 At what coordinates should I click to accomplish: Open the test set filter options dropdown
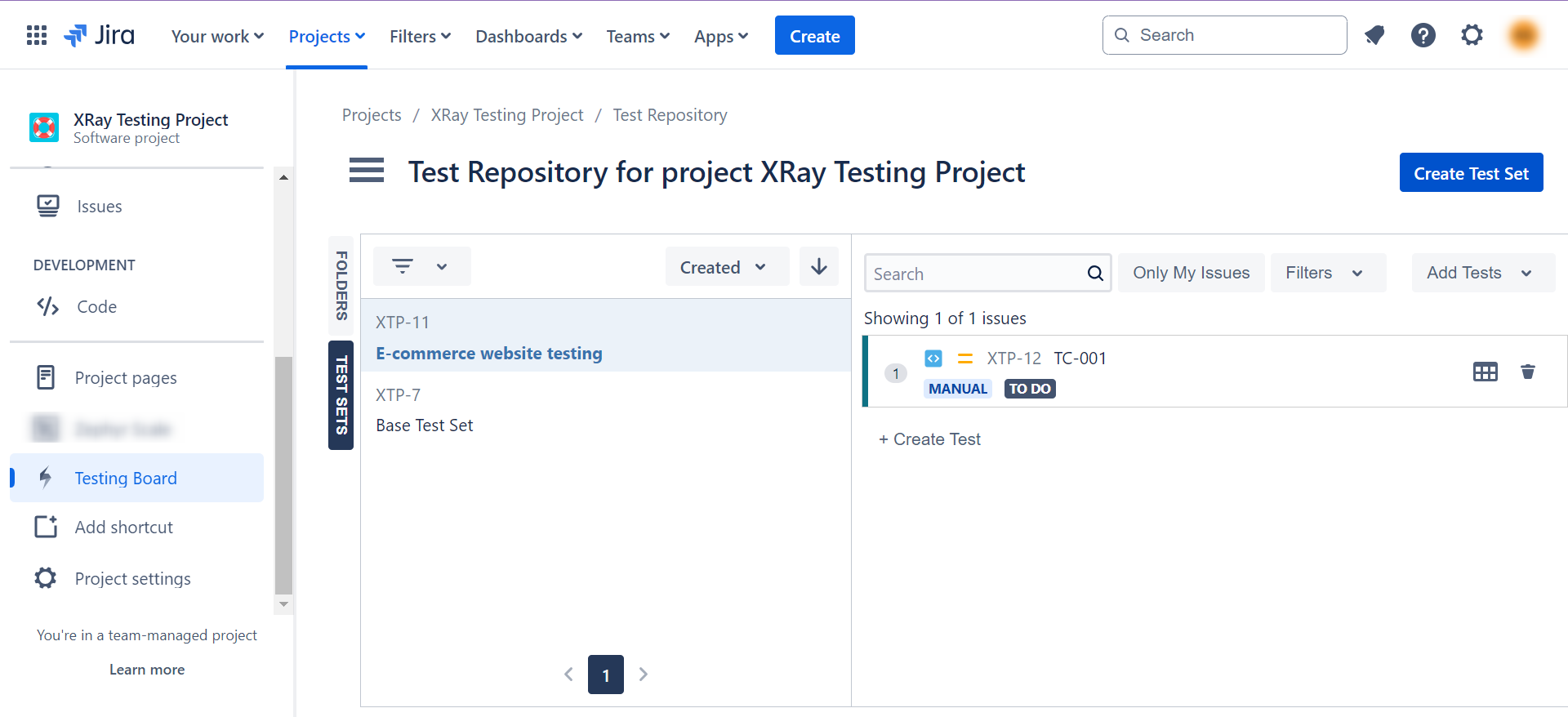click(x=421, y=266)
